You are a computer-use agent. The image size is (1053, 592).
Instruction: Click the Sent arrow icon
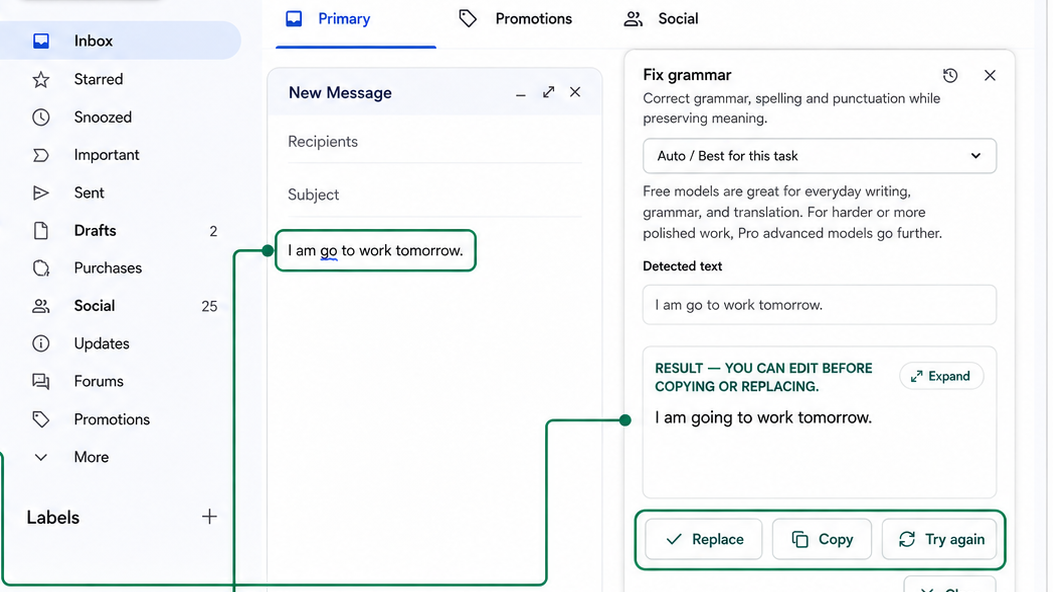point(41,193)
